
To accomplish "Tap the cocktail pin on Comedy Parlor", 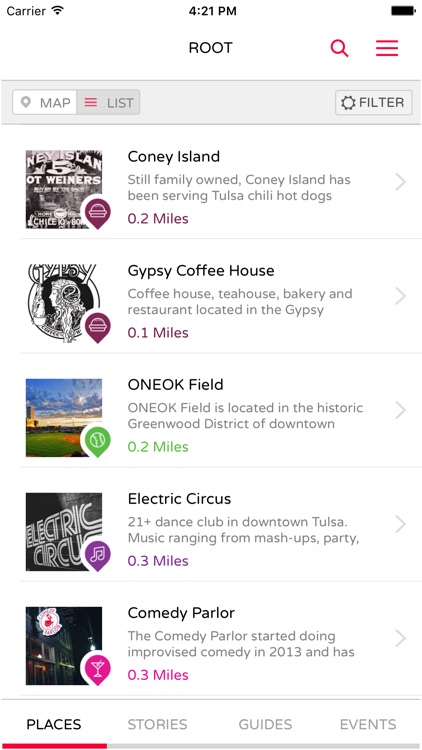I will (x=98, y=670).
